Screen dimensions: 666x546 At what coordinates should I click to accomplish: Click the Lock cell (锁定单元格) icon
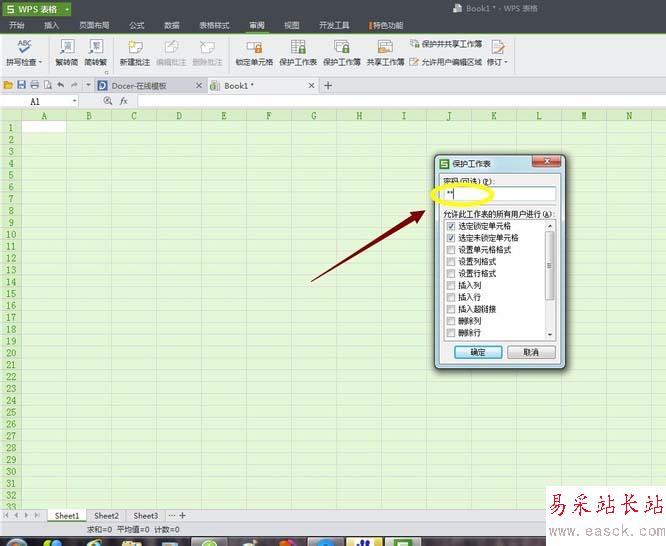254,47
